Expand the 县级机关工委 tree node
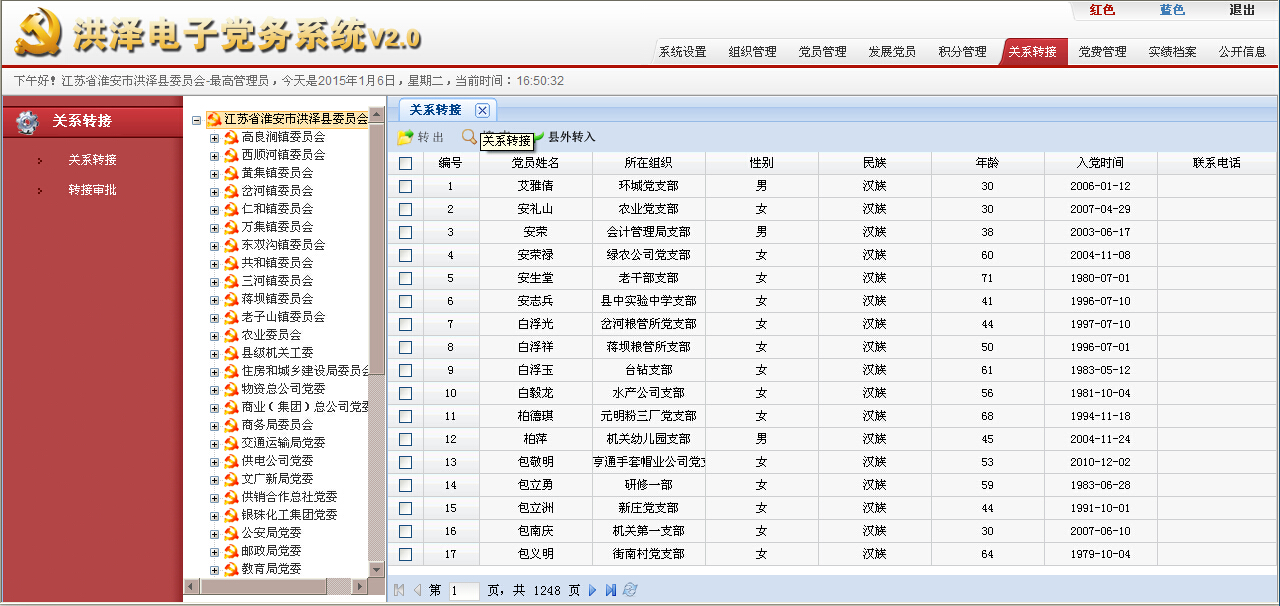The height and width of the screenshot is (606, 1280). 214,353
